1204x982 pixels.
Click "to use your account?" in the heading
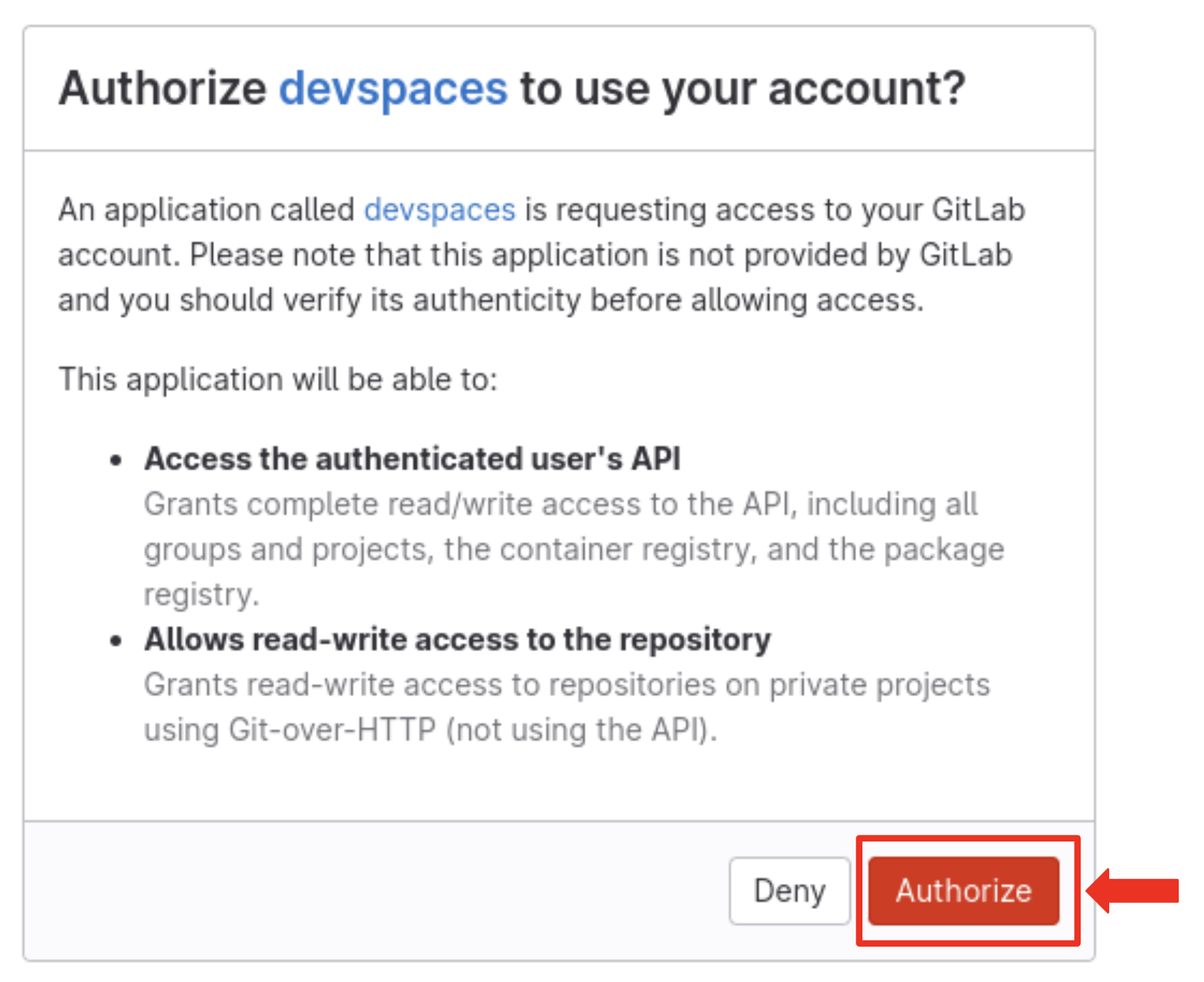click(x=742, y=89)
